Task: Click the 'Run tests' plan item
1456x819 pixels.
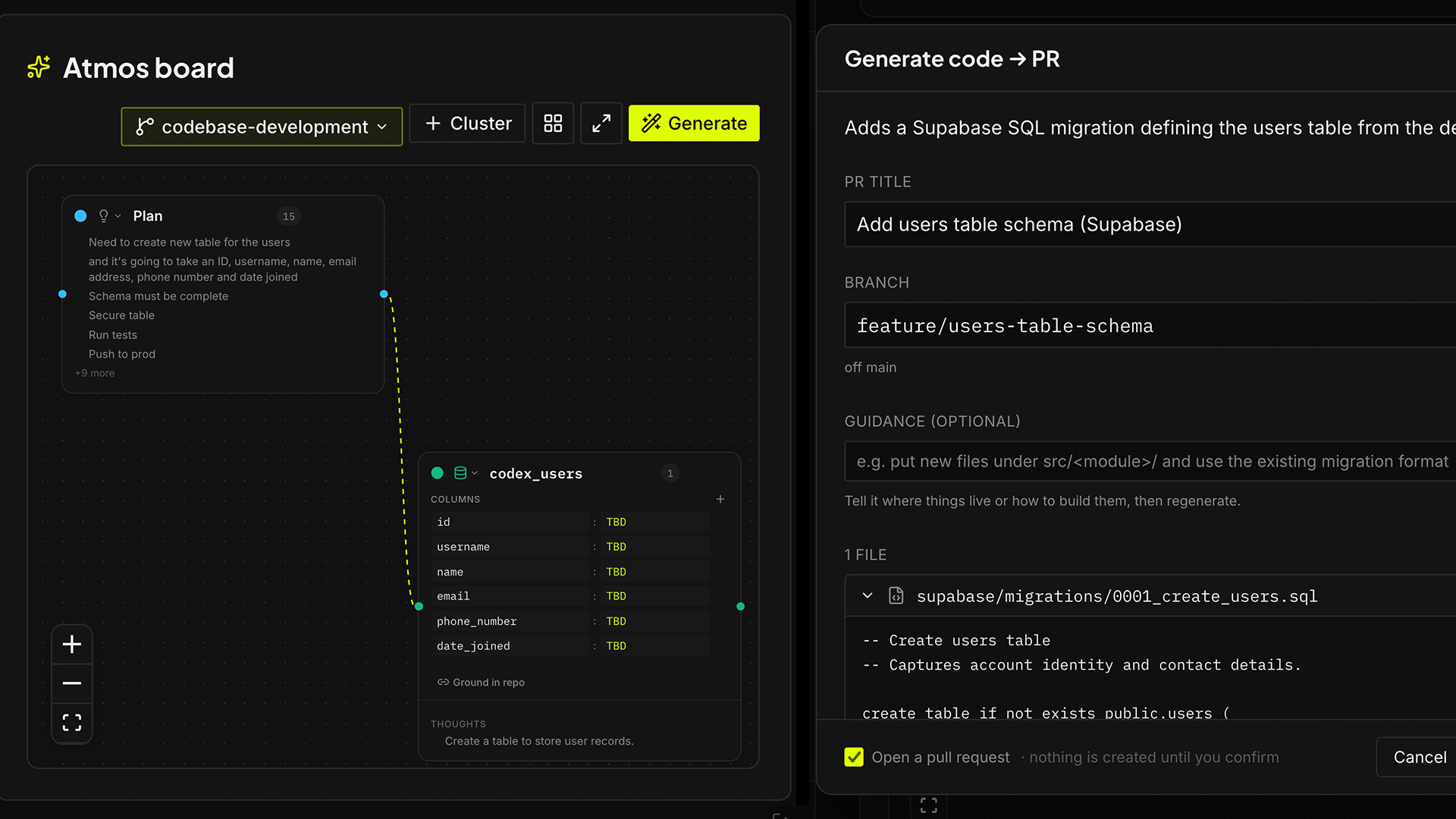Action: 113,335
